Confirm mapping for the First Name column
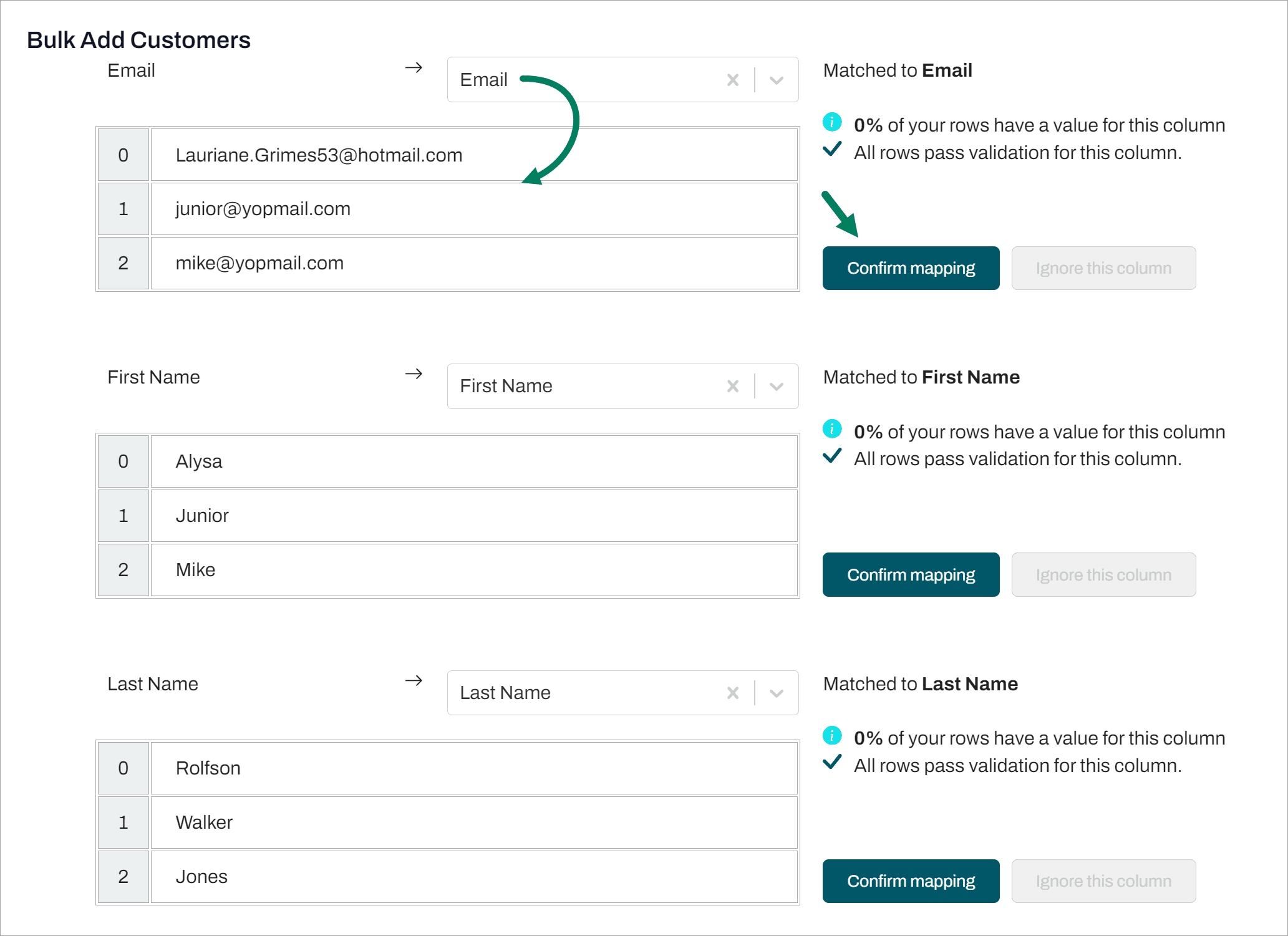Screen dimensions: 1288x936 pos(911,574)
